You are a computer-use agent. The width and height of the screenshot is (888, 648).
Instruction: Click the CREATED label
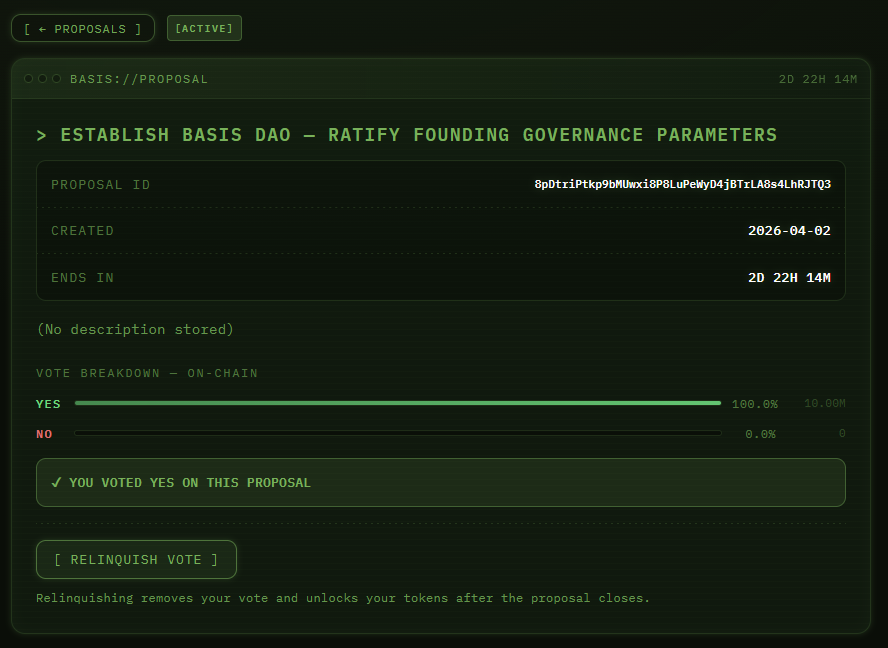point(83,231)
